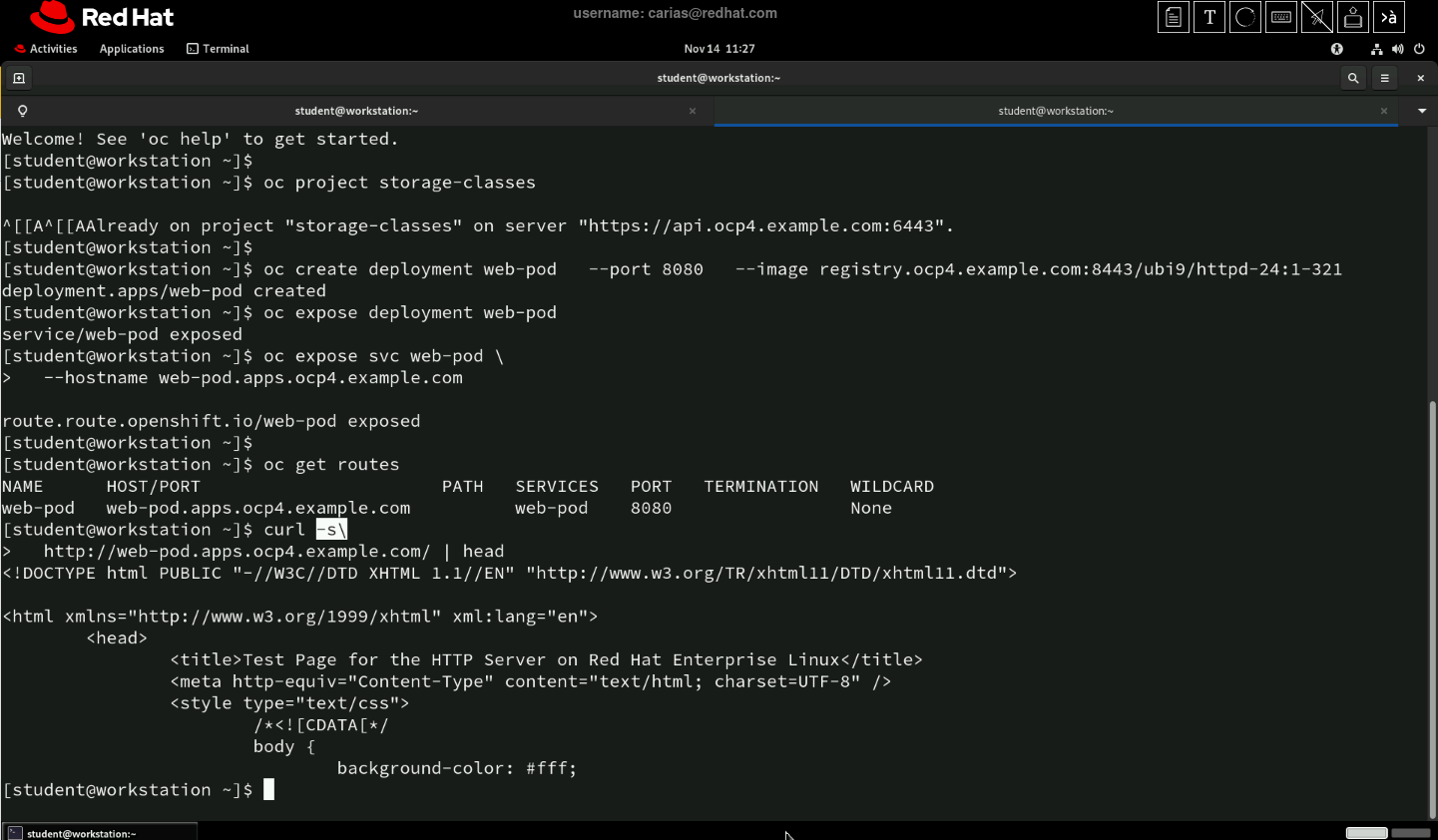Click the port value 8080 in routes table
The image size is (1438, 840).
tap(651, 508)
